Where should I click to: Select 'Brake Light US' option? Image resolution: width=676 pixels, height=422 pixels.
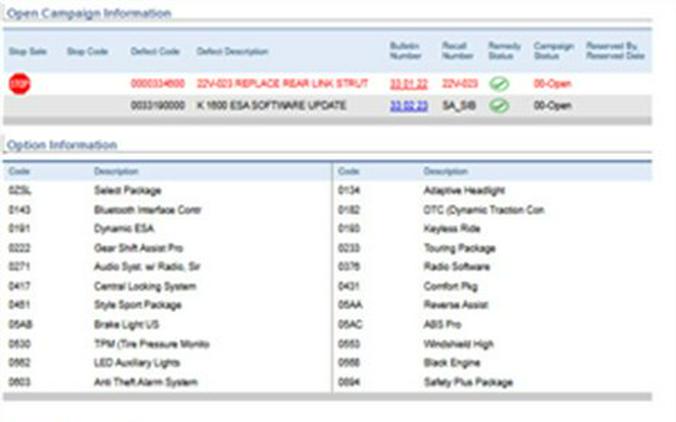[126, 325]
